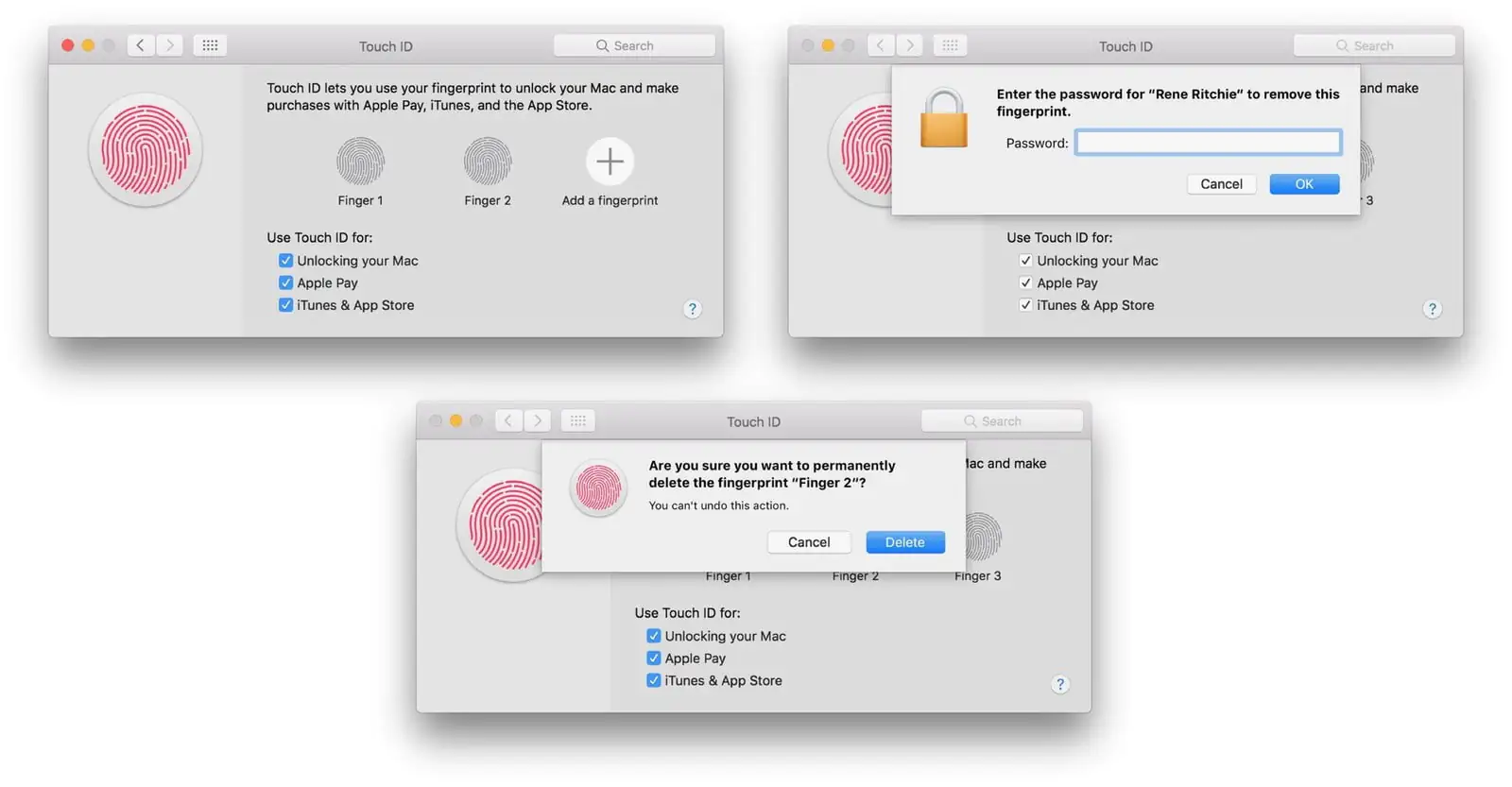This screenshot has height=787, width=1512.
Task: Click the grid Show All icon in the password prompt window
Action: click(x=950, y=45)
